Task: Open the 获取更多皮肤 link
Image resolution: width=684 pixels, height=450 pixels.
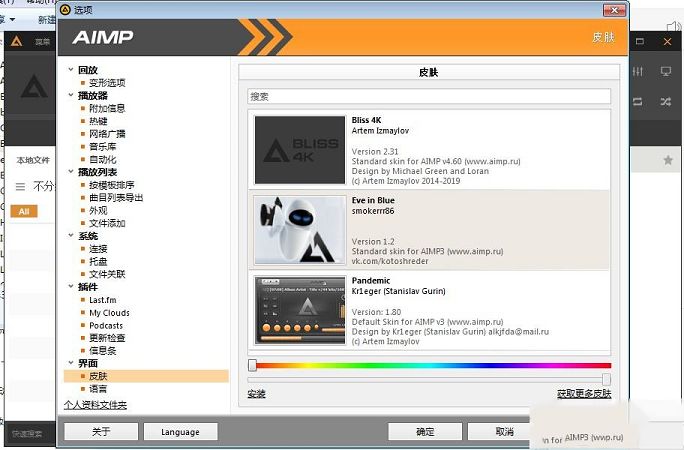Action: tap(584, 394)
